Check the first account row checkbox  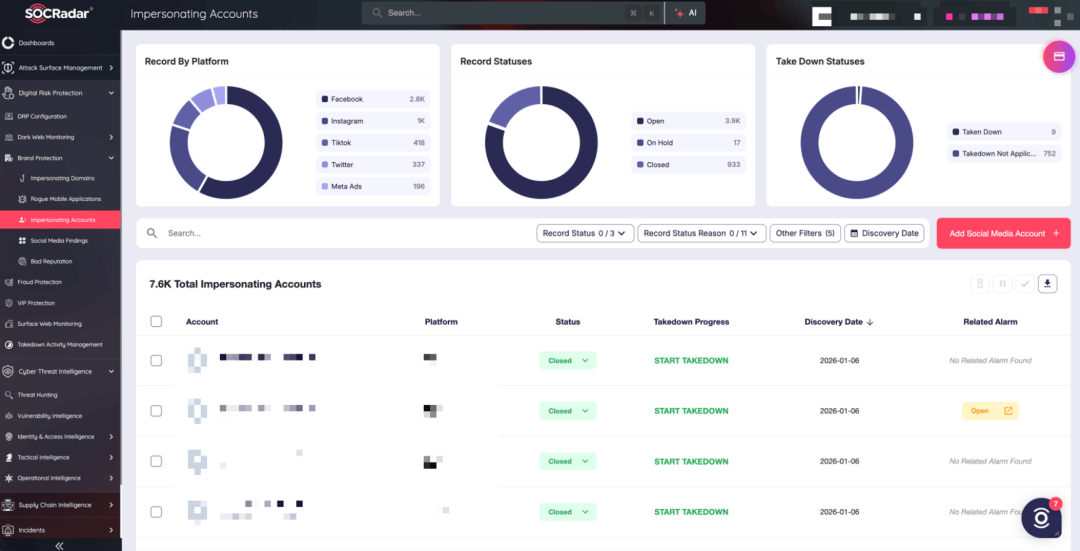point(156,361)
